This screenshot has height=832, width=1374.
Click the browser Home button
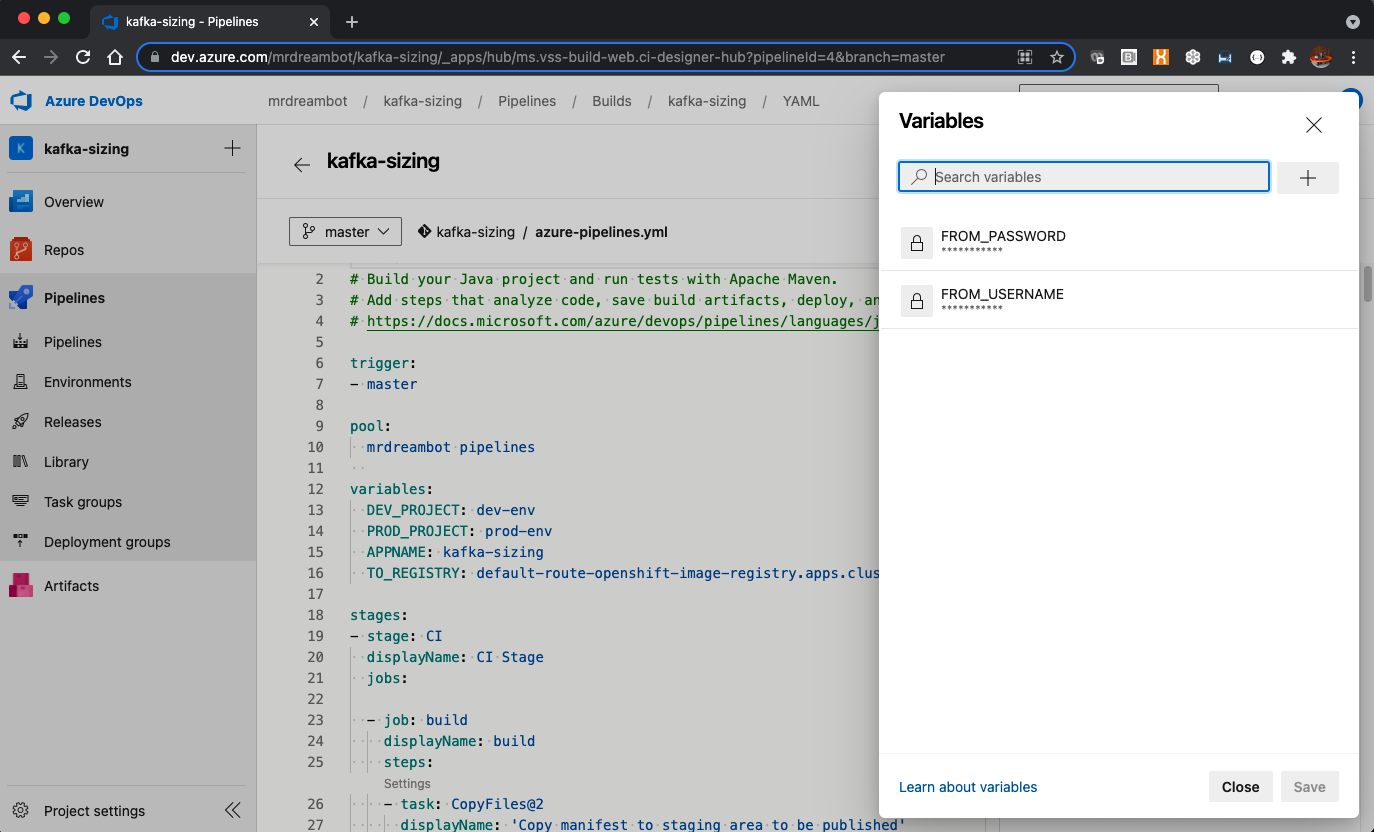[115, 57]
